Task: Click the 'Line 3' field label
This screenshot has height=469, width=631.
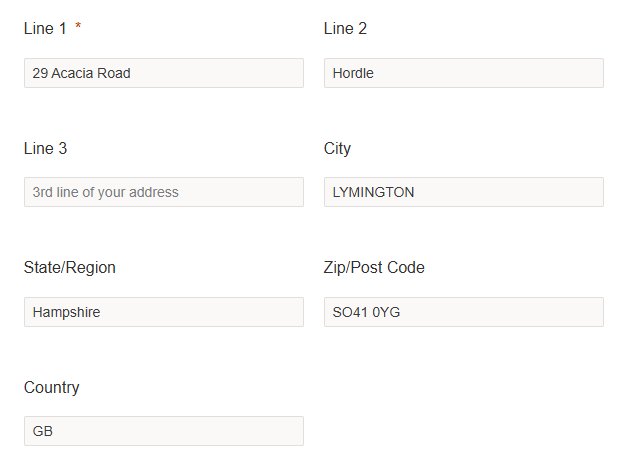Action: [x=45, y=149]
